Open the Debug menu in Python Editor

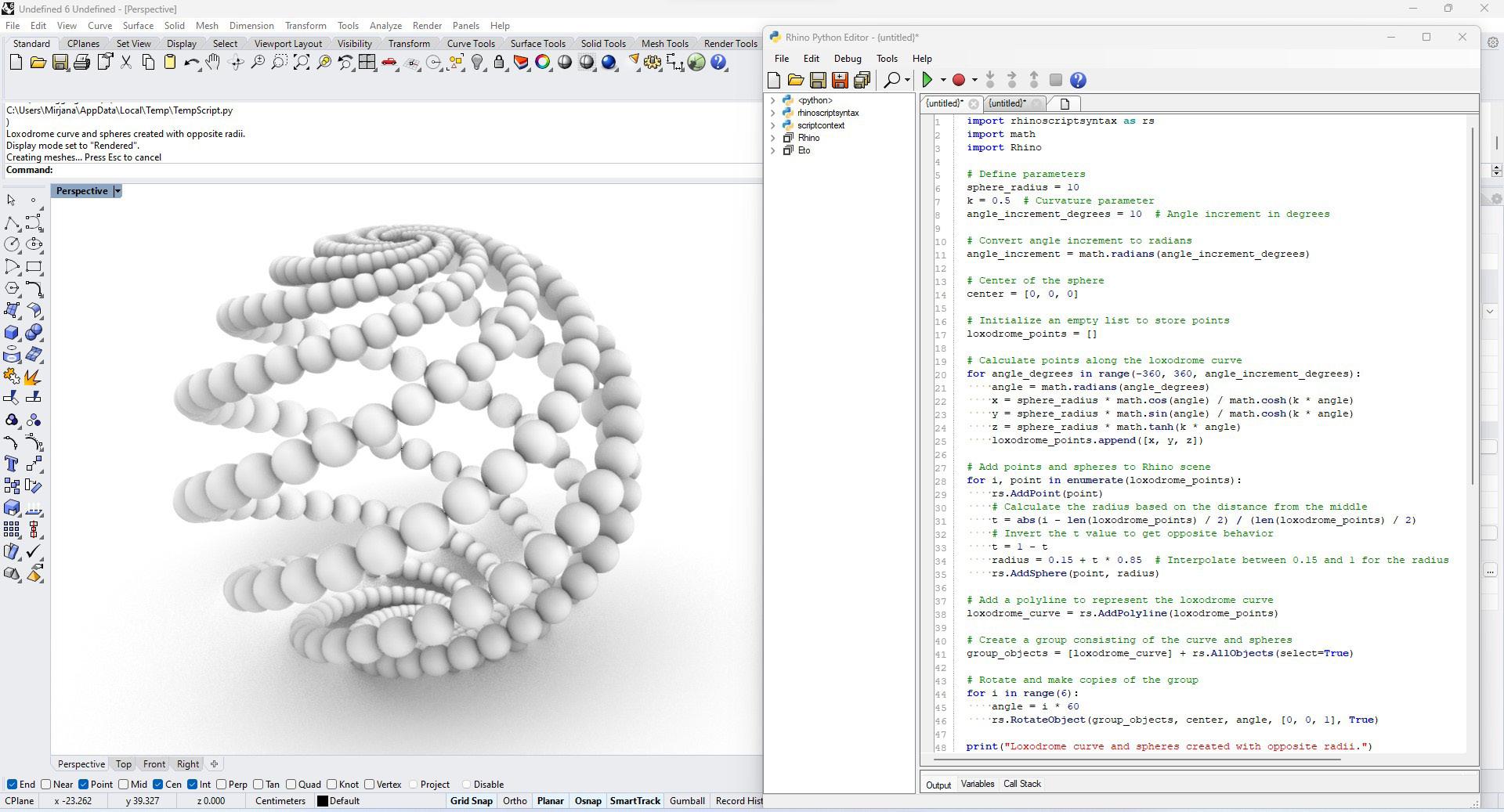point(847,59)
